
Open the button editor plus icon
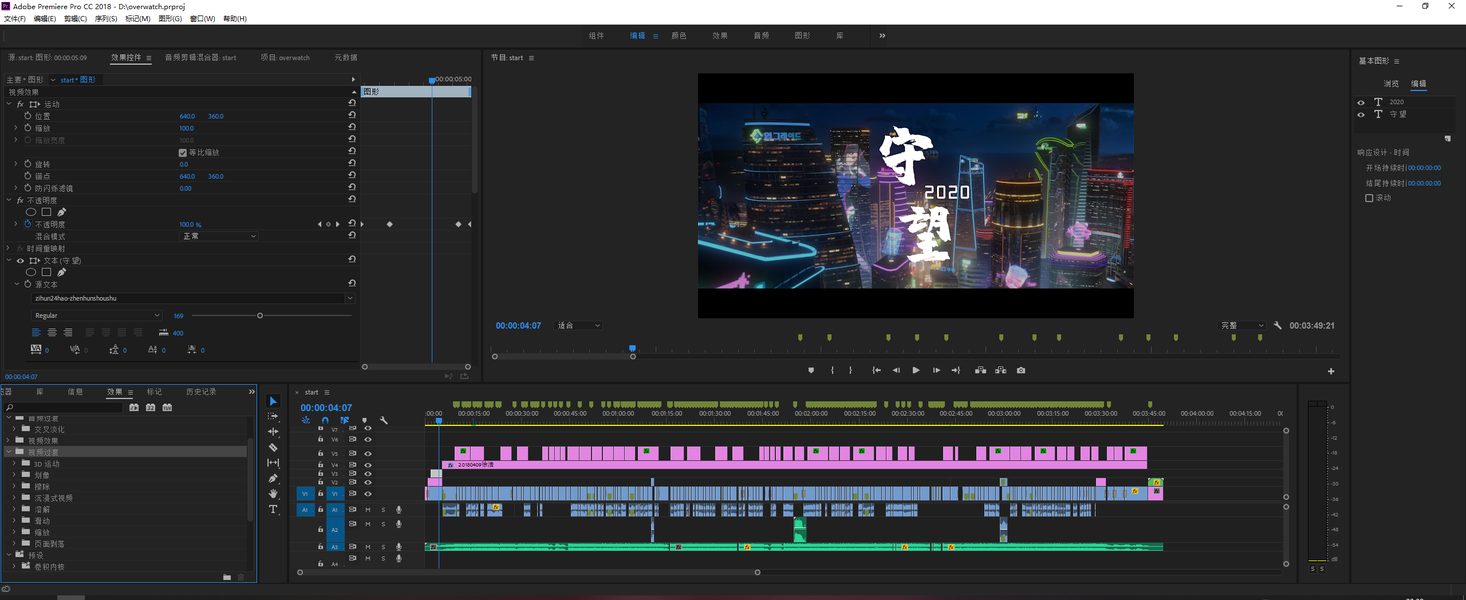(x=1331, y=371)
